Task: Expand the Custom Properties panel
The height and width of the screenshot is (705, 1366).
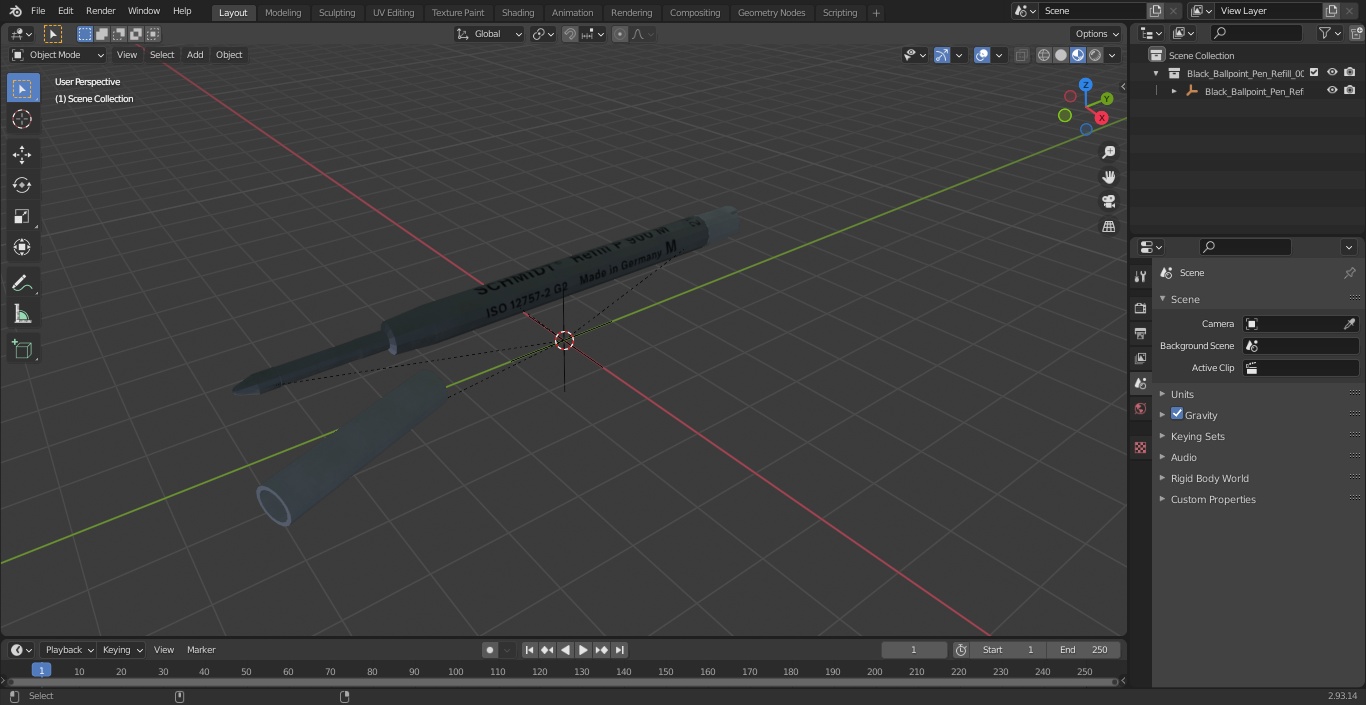Action: pyautogui.click(x=1213, y=499)
